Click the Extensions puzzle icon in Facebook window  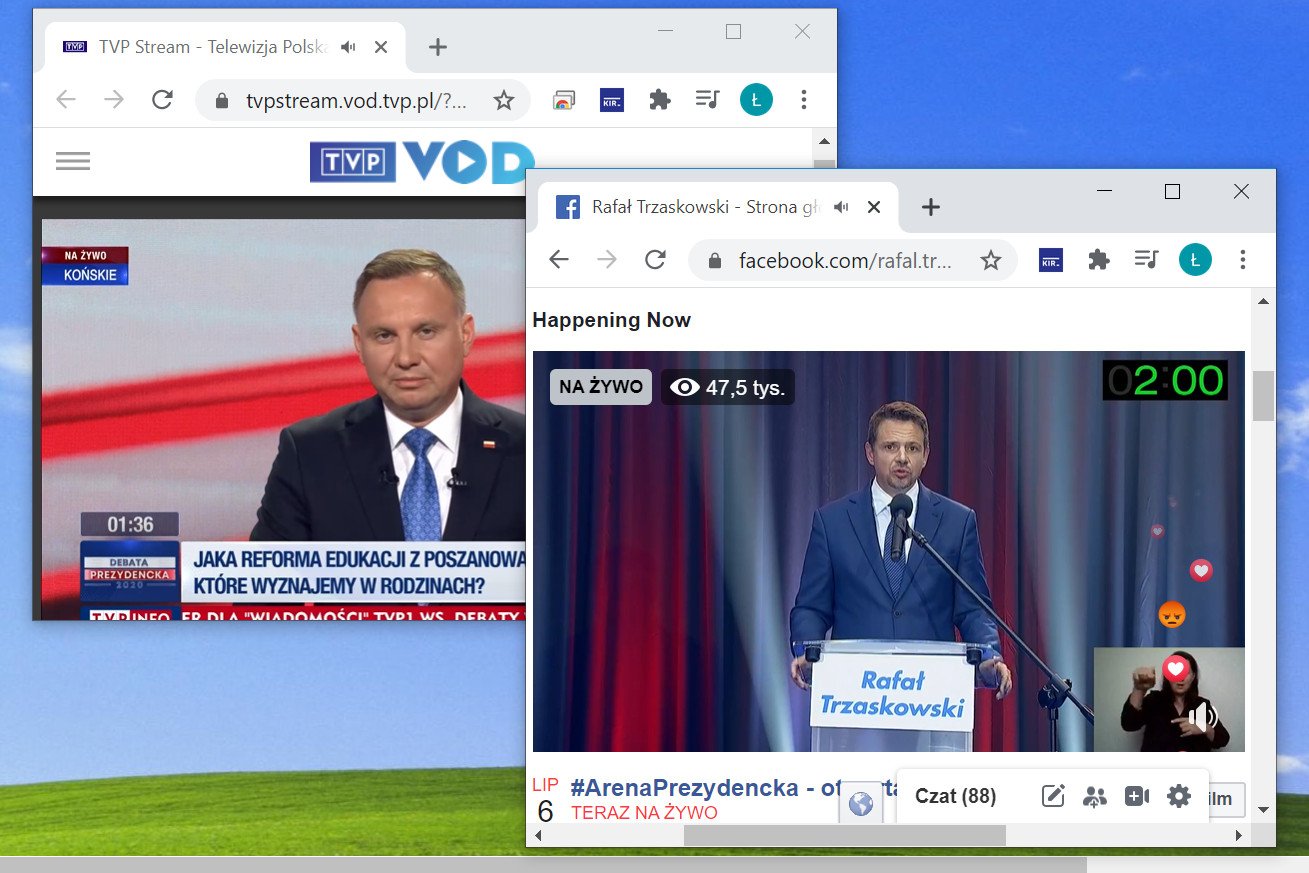1098,260
